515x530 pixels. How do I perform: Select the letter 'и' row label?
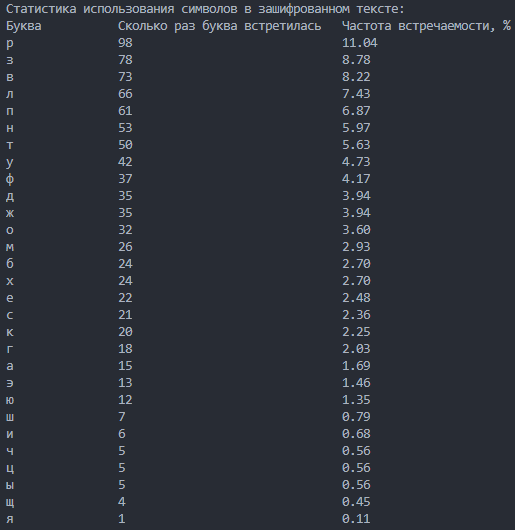10,434
